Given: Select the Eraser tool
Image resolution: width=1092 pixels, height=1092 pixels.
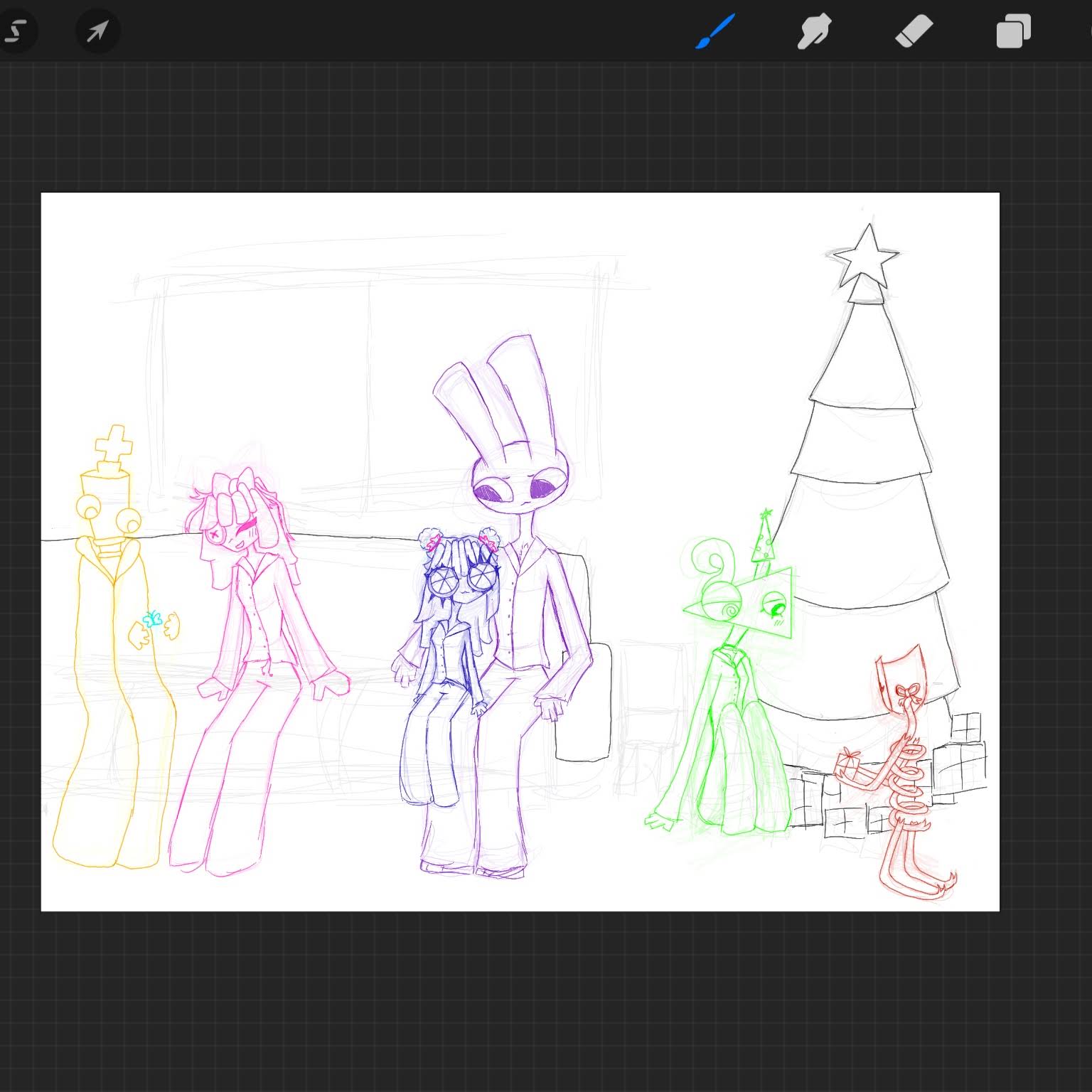Looking at the screenshot, I should coord(914,32).
